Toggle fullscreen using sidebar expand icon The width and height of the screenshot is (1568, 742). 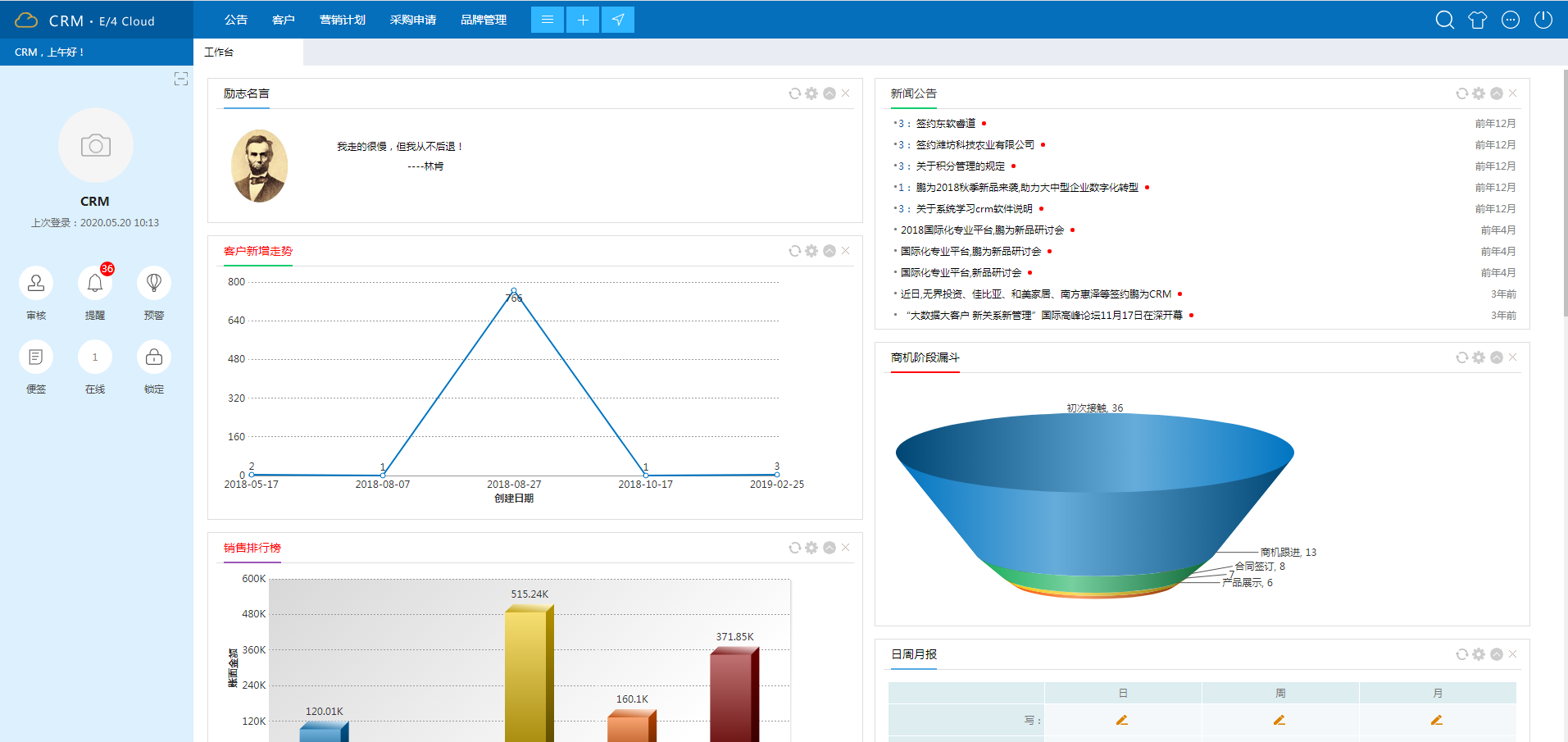pyautogui.click(x=181, y=79)
